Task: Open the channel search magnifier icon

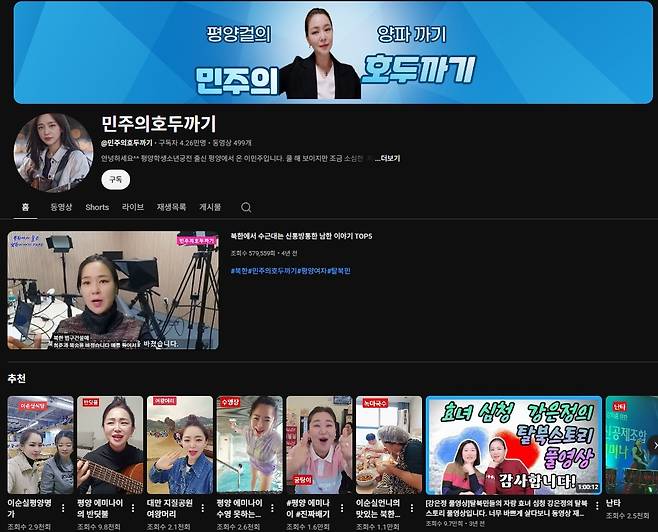Action: coord(246,207)
